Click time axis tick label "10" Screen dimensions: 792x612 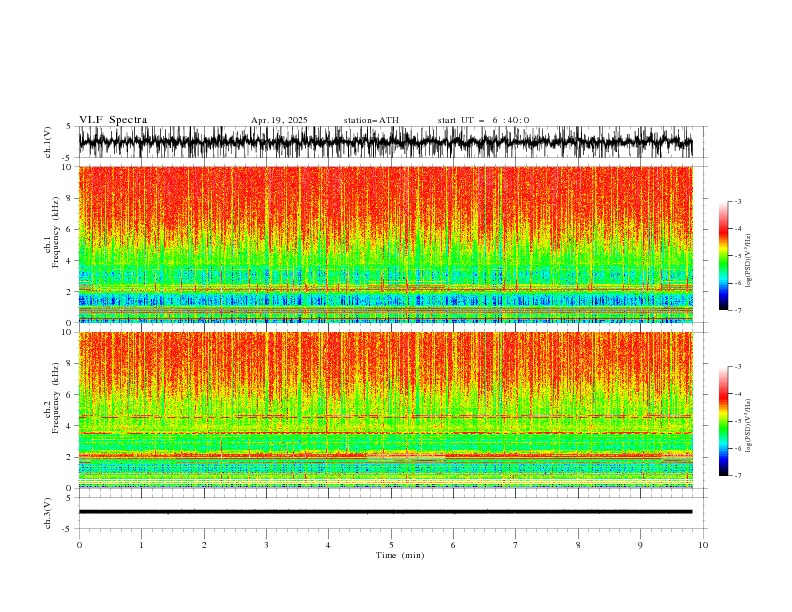[x=703, y=545]
